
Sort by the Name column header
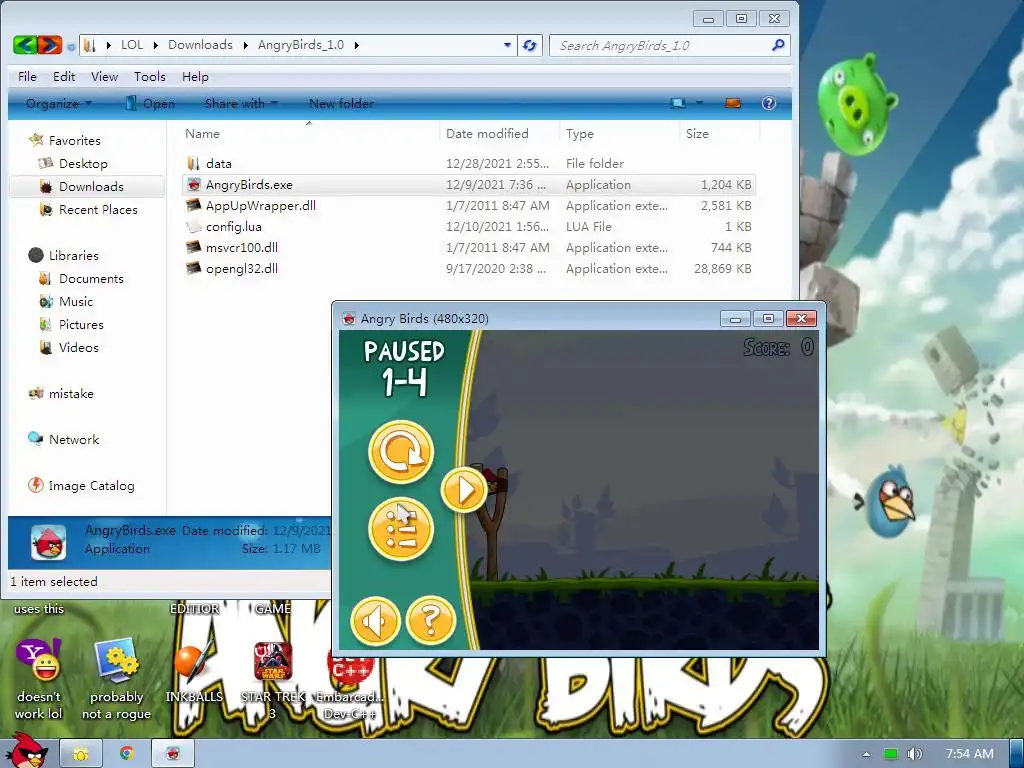click(x=309, y=133)
